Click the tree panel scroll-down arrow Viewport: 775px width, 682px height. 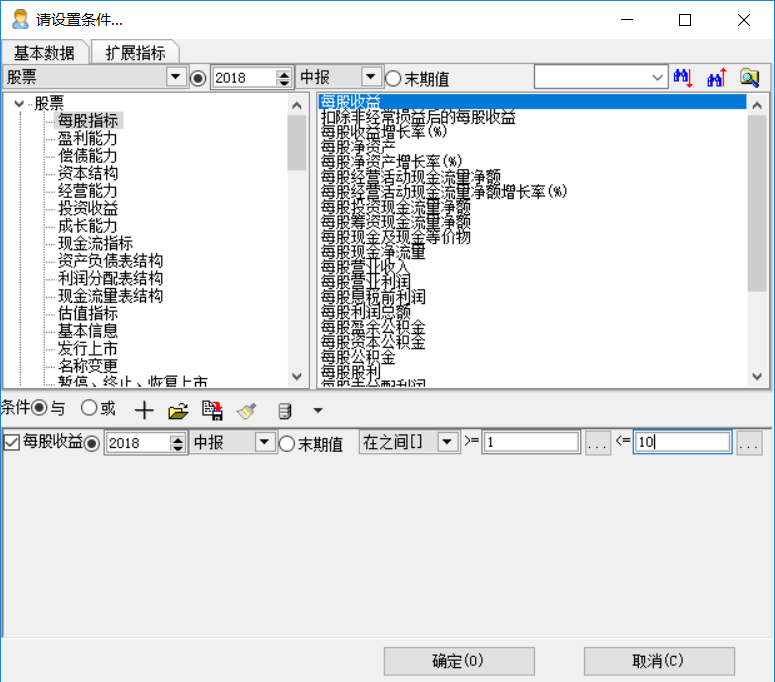coord(297,377)
